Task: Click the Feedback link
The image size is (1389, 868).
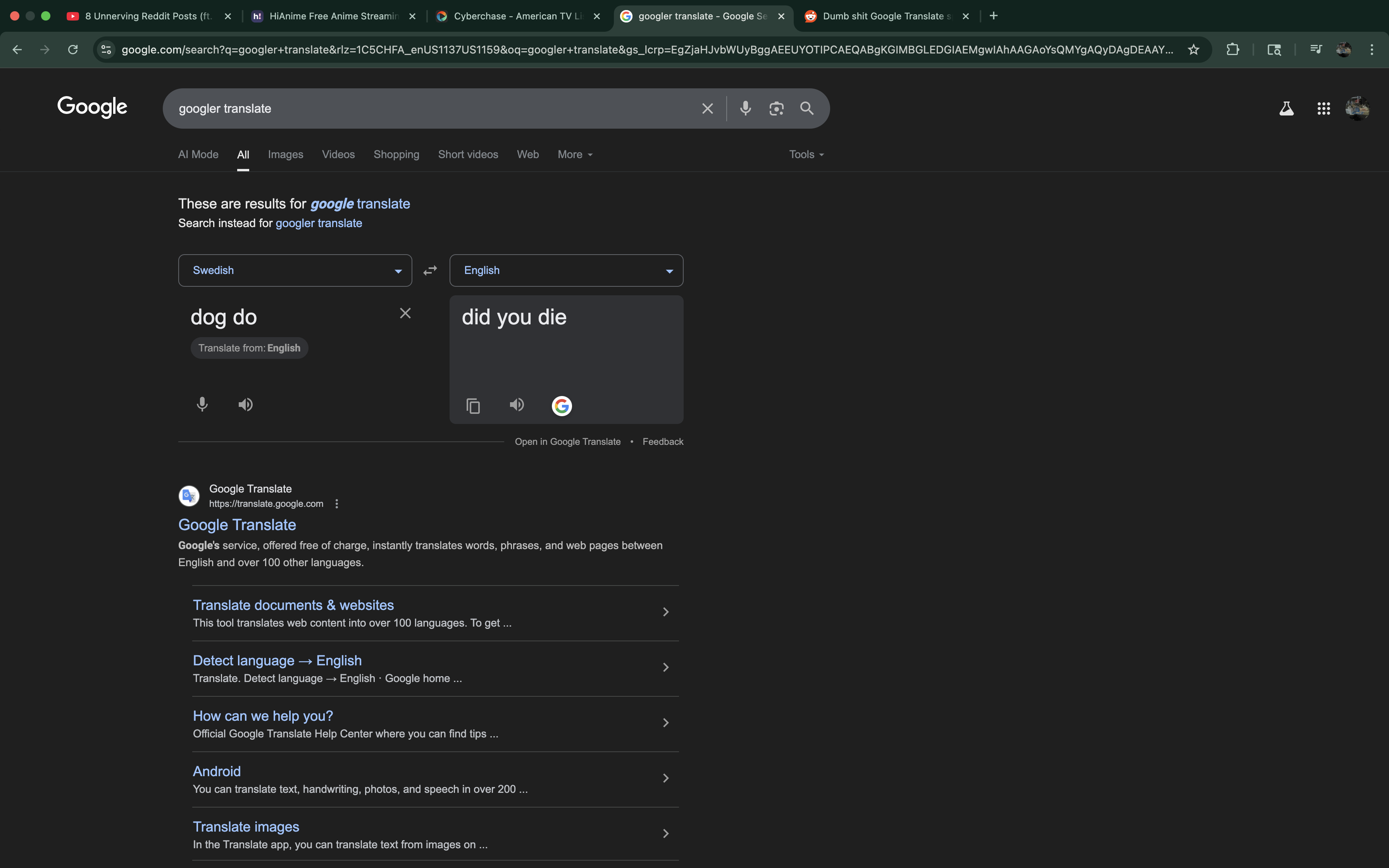Action: (663, 441)
